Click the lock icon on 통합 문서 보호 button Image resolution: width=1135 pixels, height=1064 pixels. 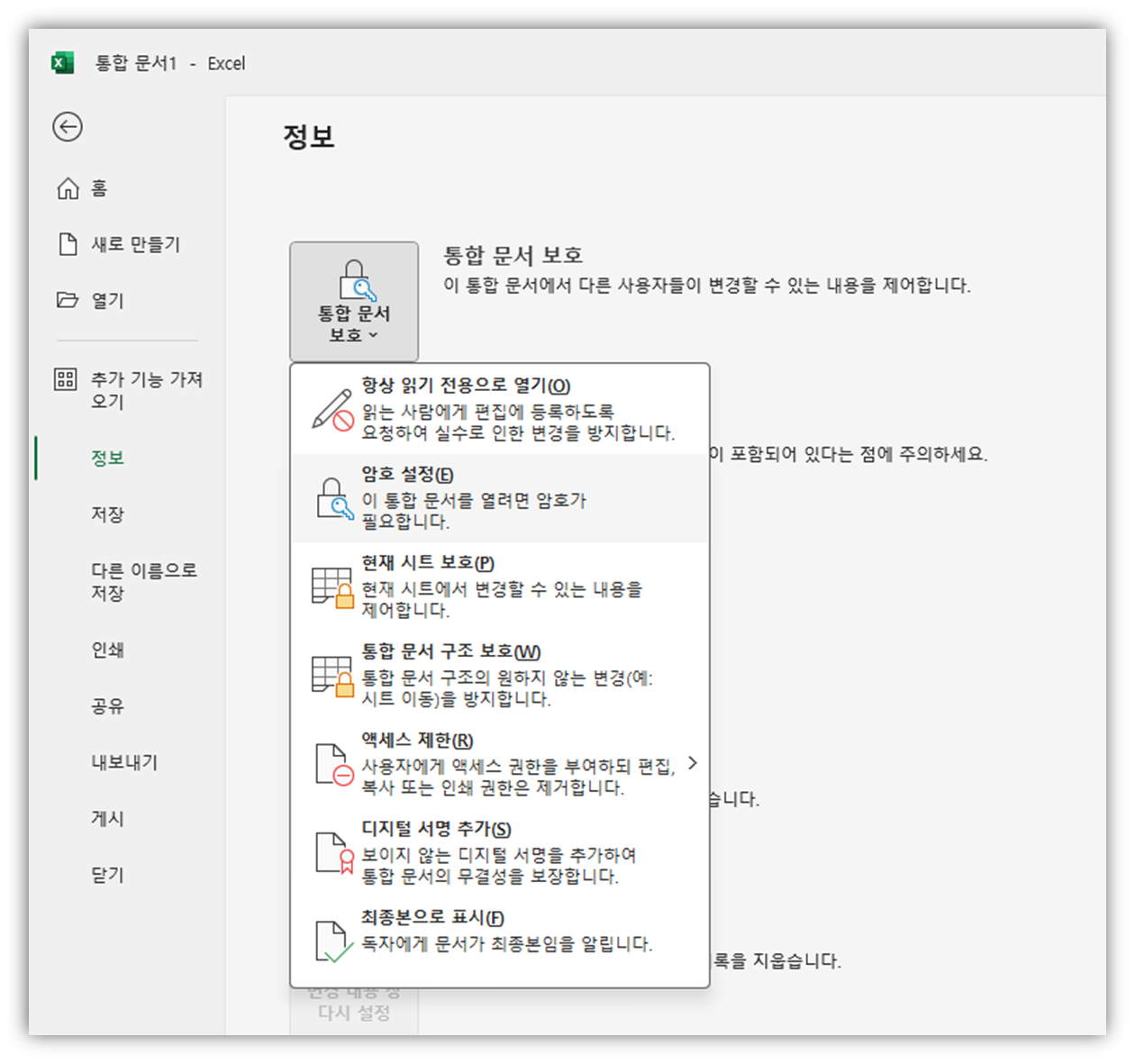tap(353, 279)
